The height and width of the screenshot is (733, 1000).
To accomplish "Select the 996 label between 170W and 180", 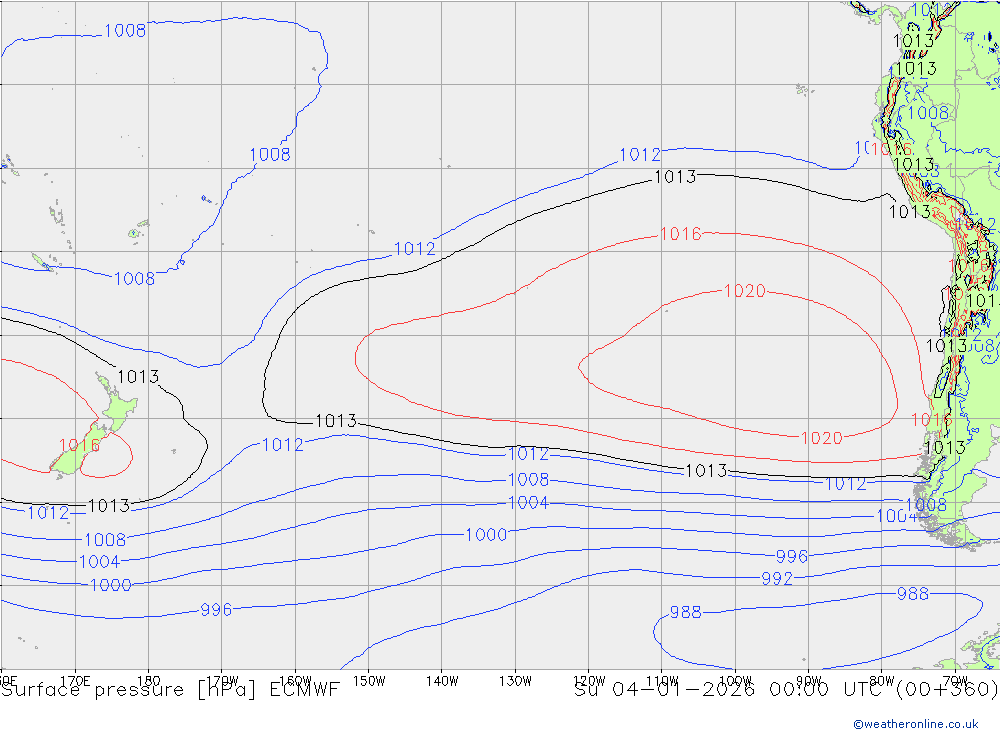I will point(216,610).
